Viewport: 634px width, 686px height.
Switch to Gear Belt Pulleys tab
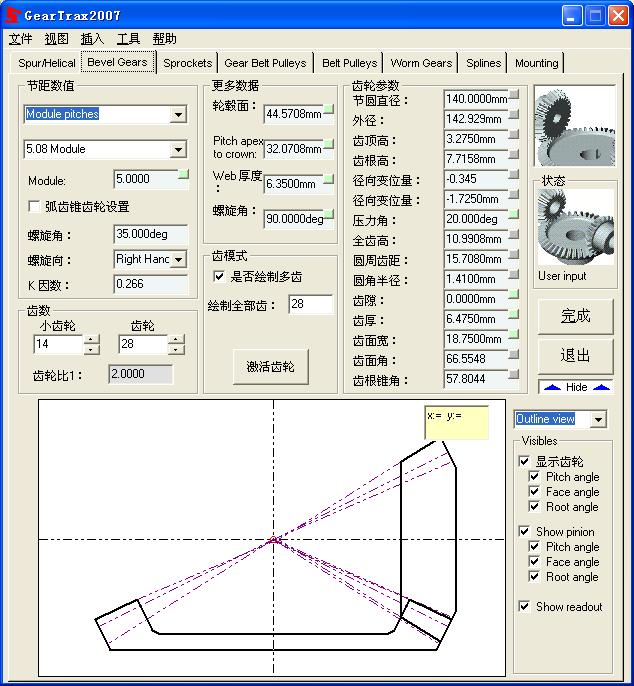tap(265, 63)
